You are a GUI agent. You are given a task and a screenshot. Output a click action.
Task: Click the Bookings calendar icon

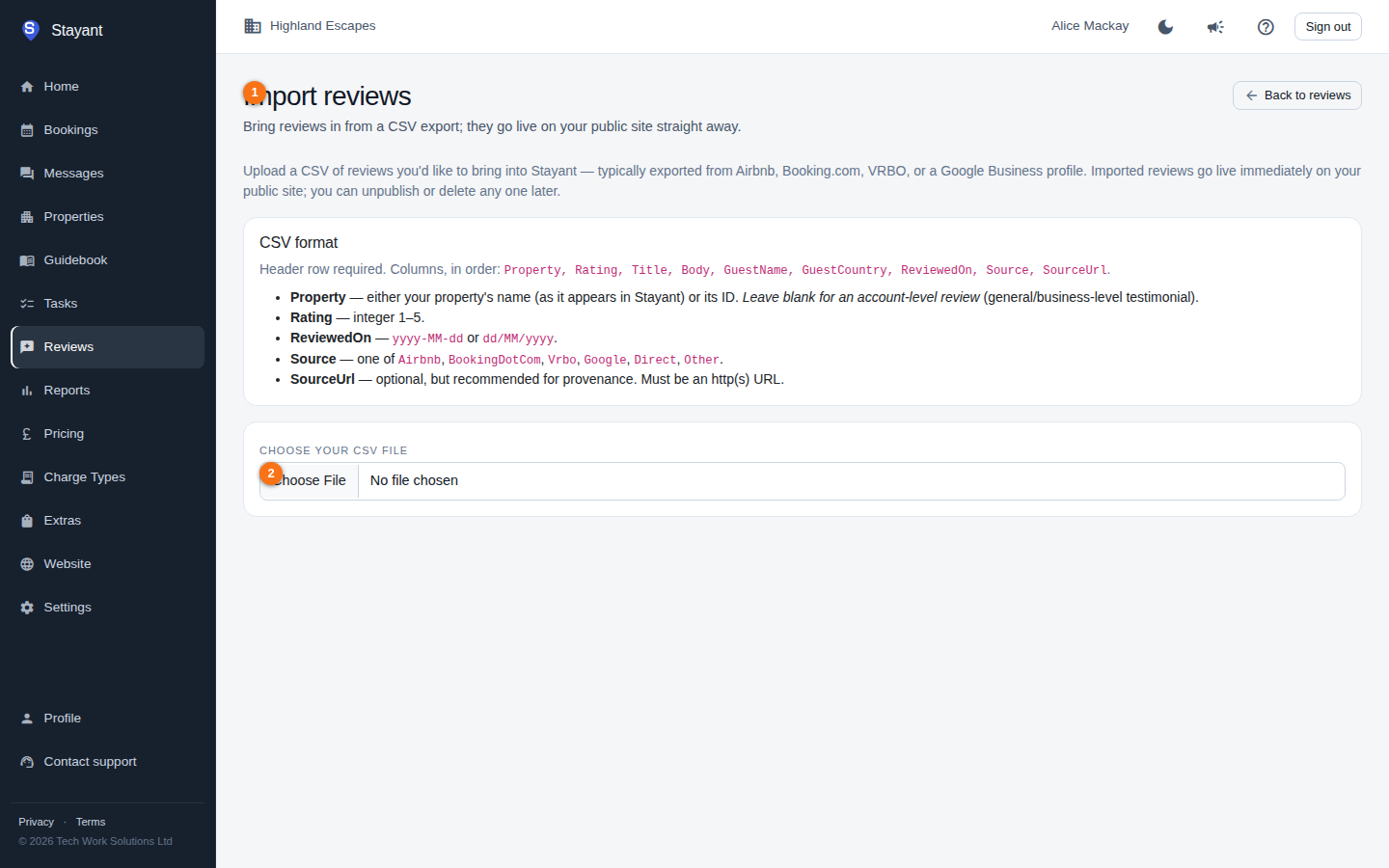coord(27,130)
